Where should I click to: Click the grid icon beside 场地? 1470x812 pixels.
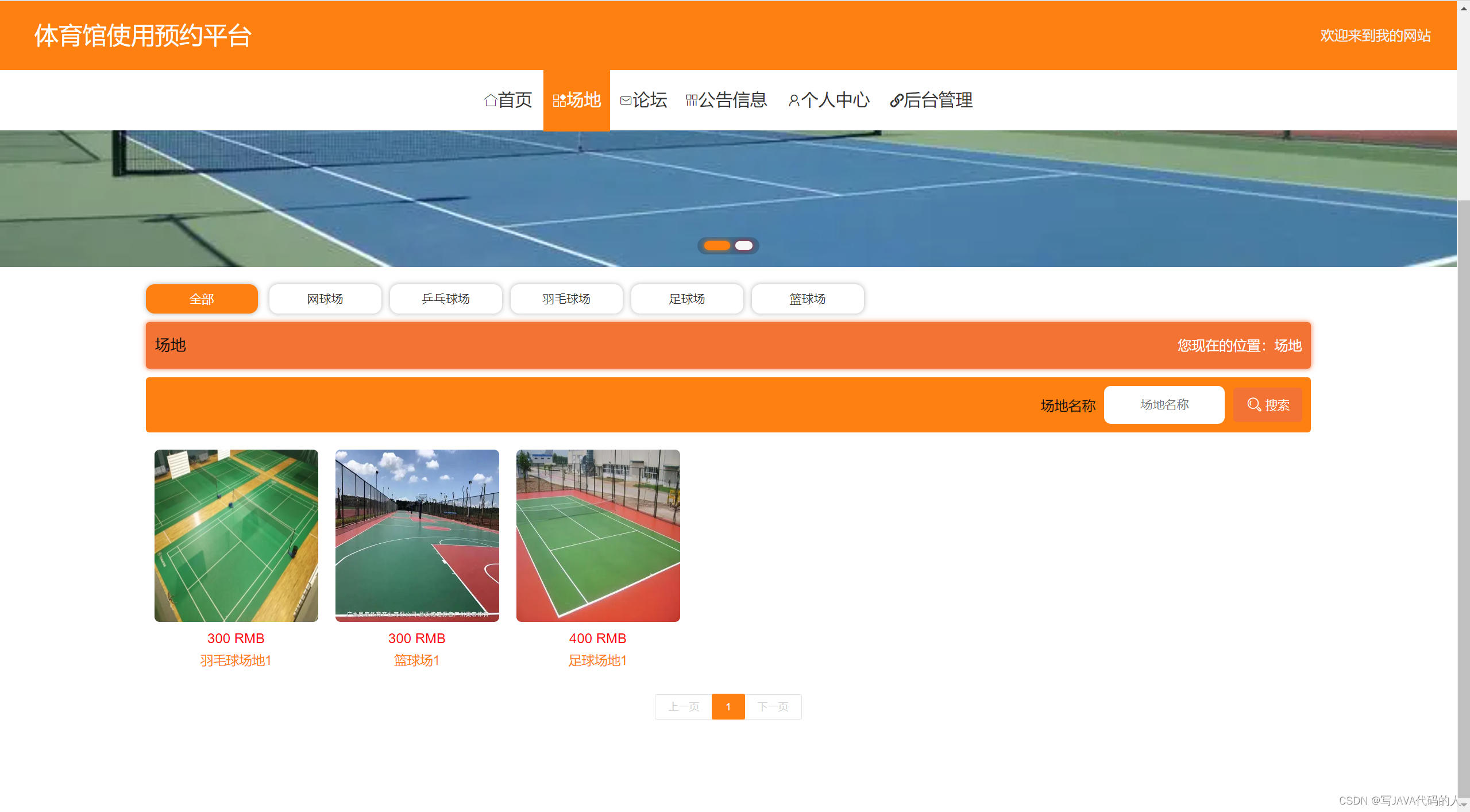coord(559,100)
